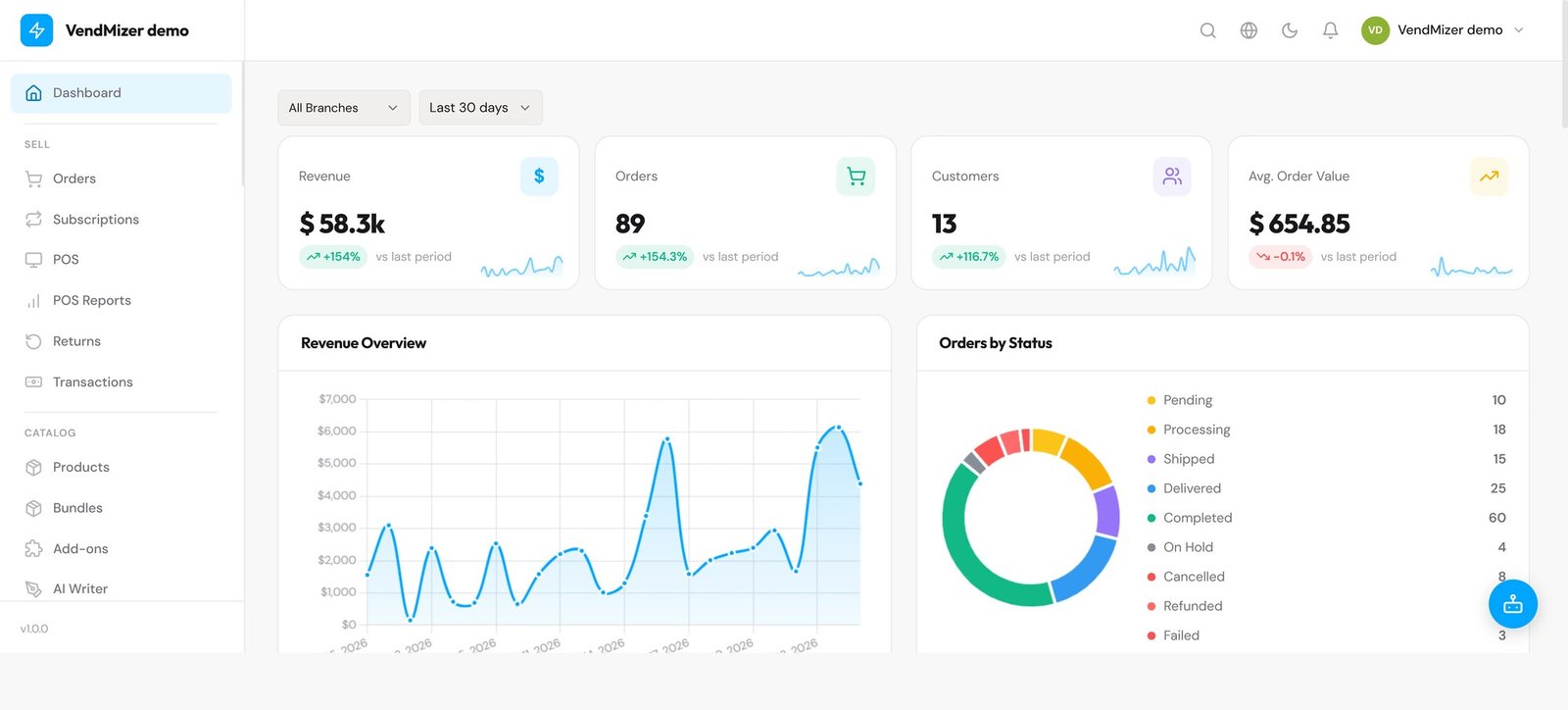Open the All Branches dropdown

344,108
